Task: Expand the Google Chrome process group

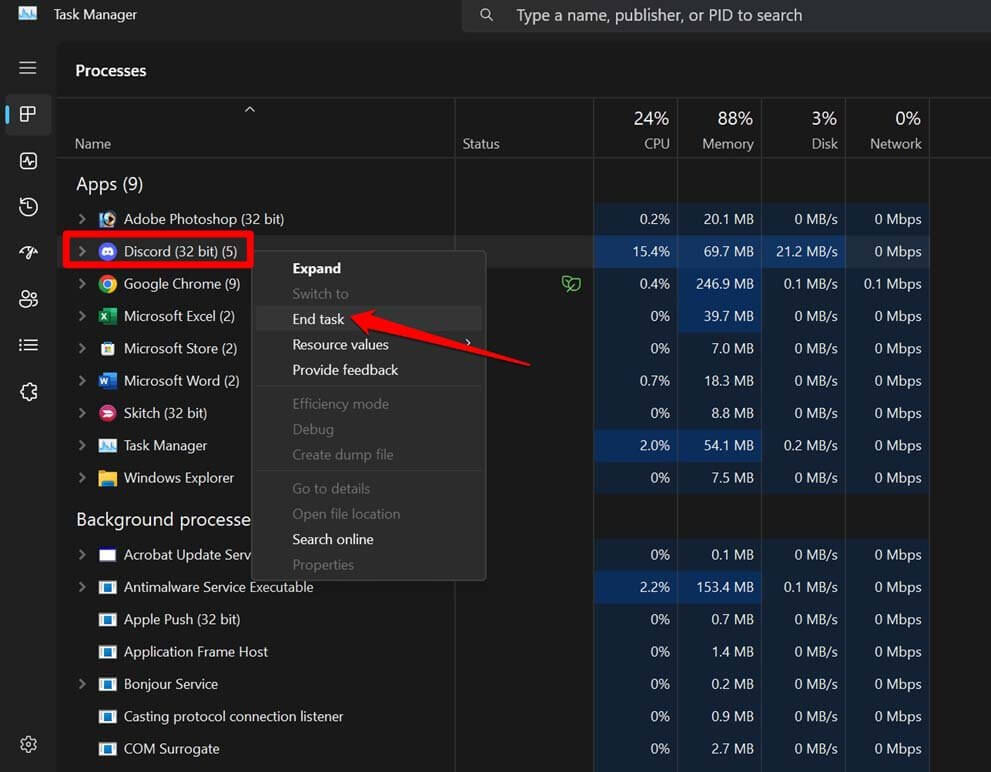Action: [82, 284]
